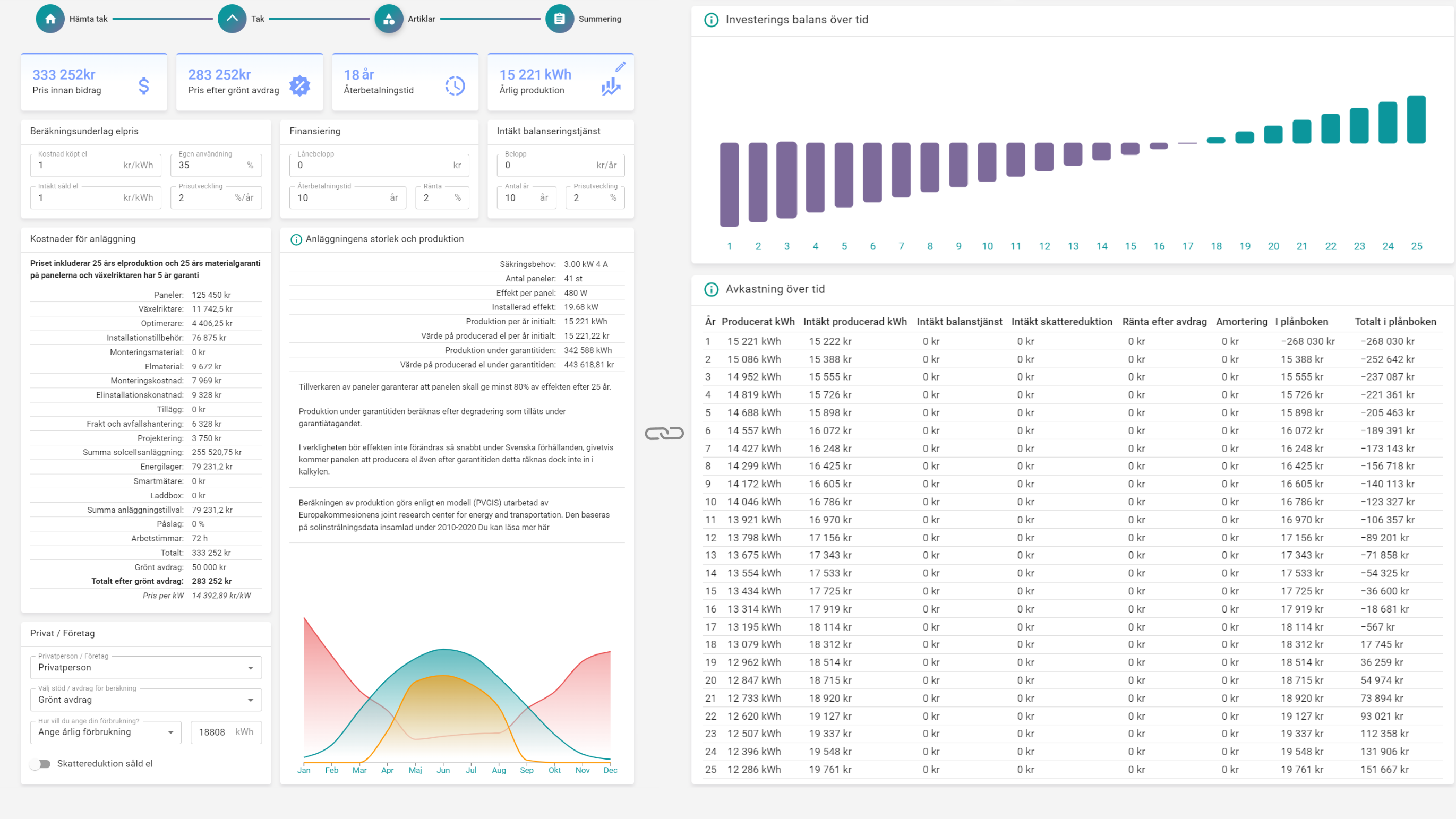
Task: Click the Pris per kW 14 392,89 kr/kW value
Action: pos(221,596)
